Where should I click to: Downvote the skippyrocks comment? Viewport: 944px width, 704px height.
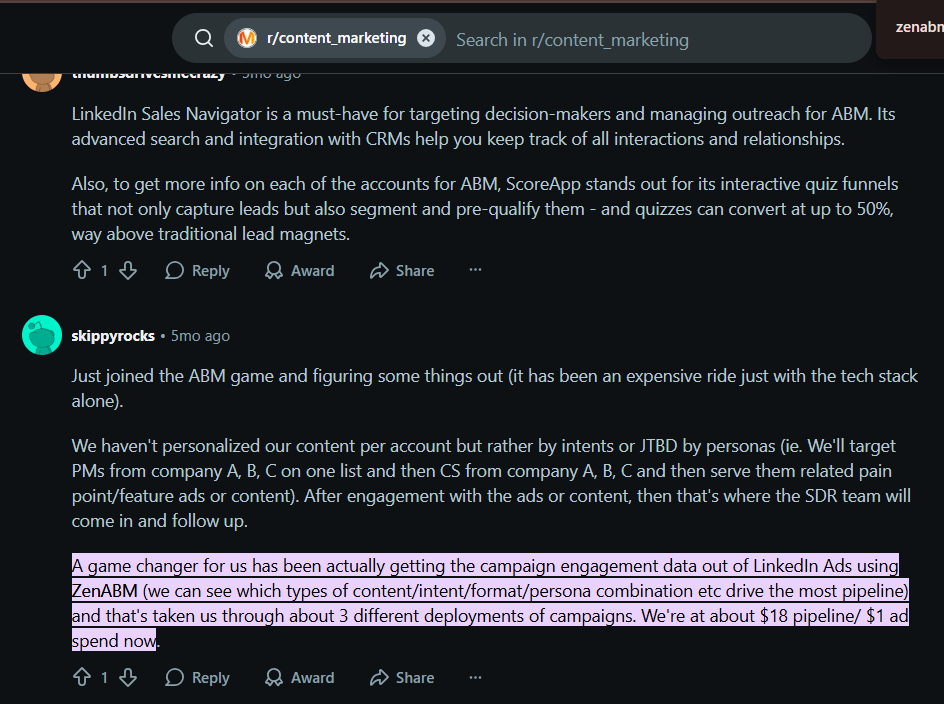click(128, 678)
